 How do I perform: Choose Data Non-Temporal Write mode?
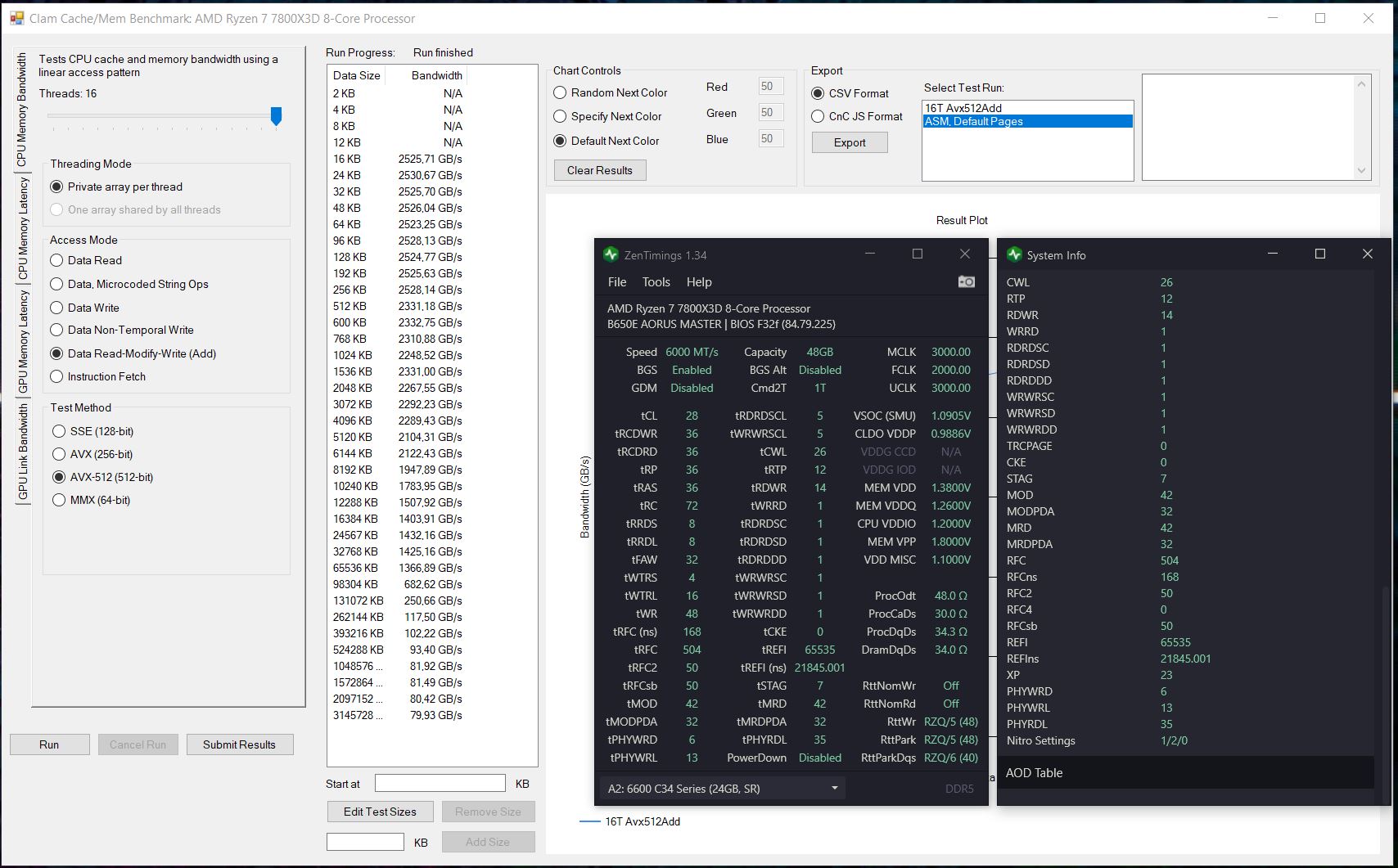coord(122,330)
